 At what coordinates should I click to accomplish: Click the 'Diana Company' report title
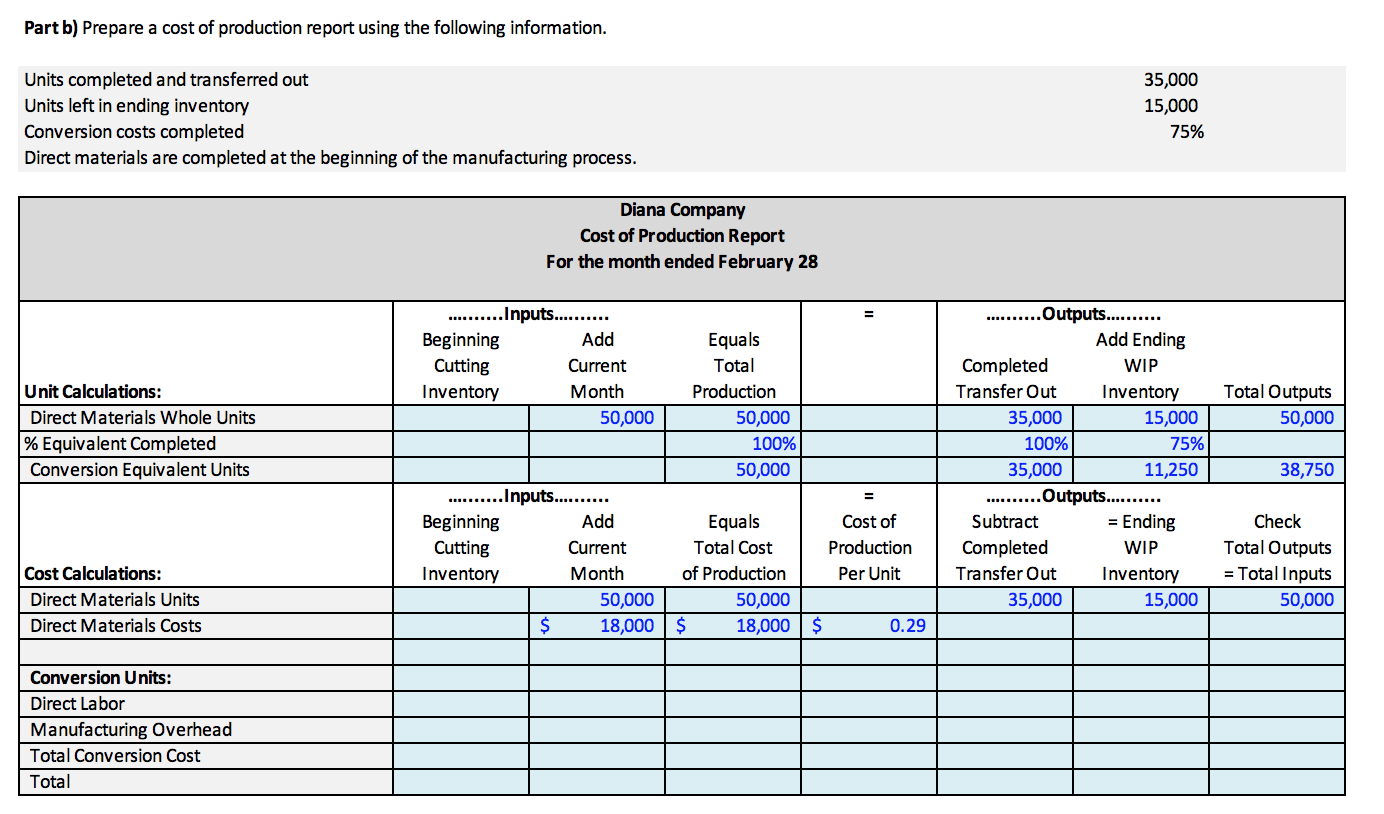682,210
